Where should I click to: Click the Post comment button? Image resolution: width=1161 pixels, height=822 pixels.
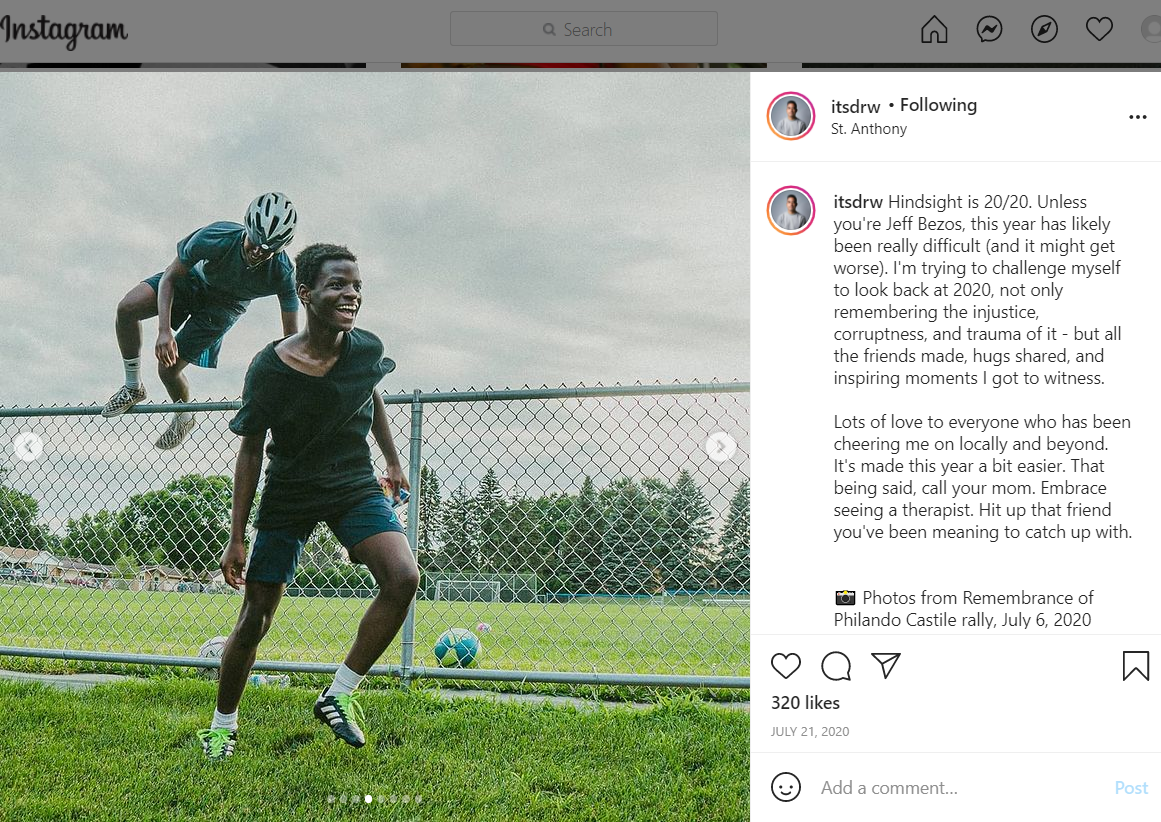pyautogui.click(x=1131, y=788)
